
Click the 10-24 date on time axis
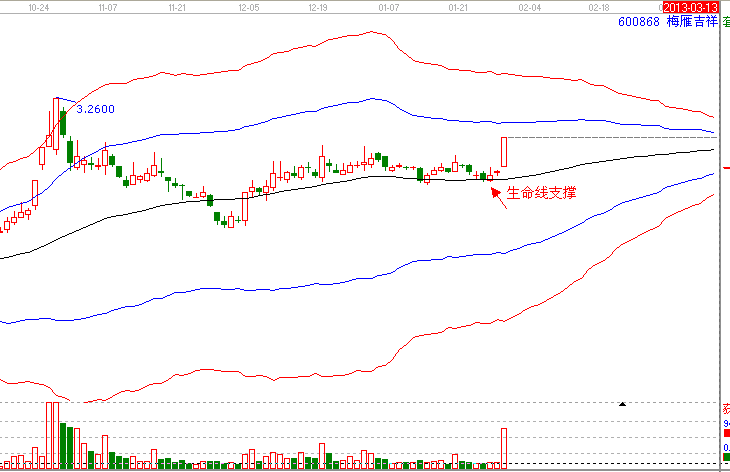(x=40, y=6)
